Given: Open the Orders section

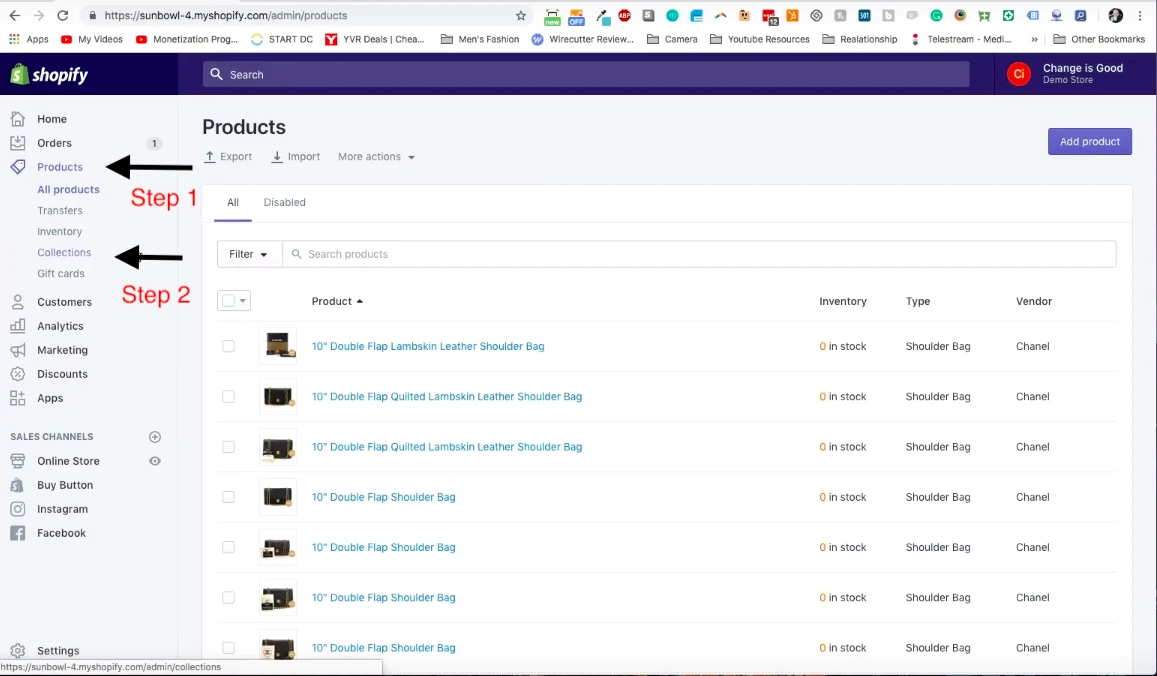Looking at the screenshot, I should click(x=55, y=143).
